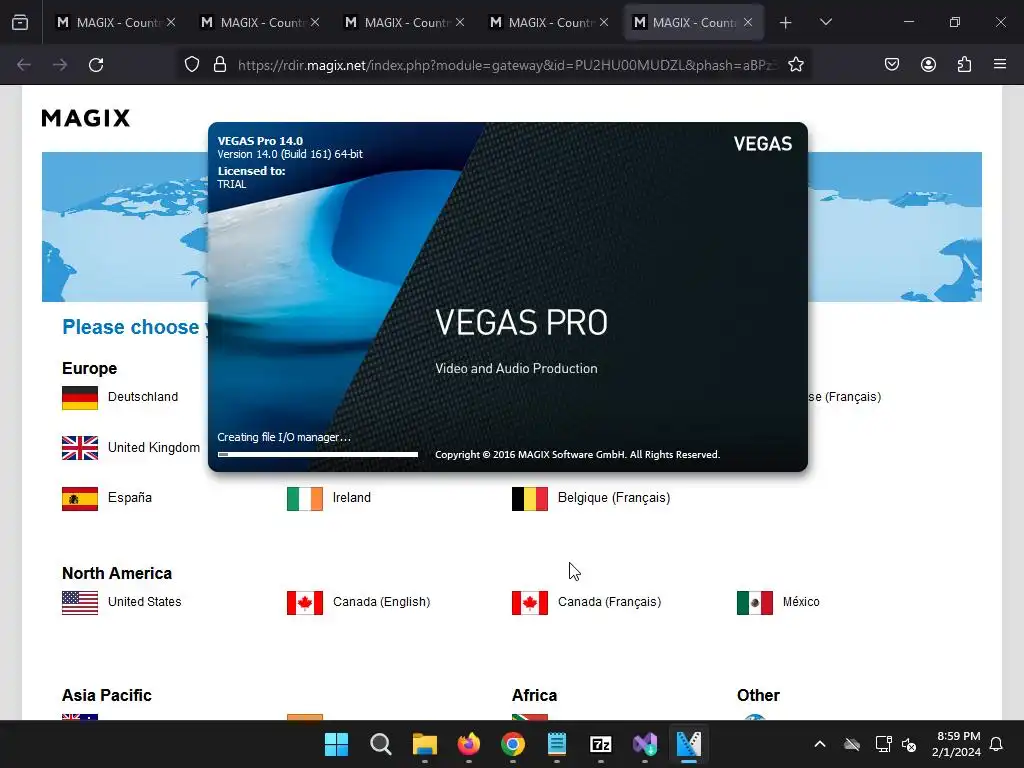The image size is (1024, 768).
Task: Bookmark this page with star icon
Action: tap(795, 65)
